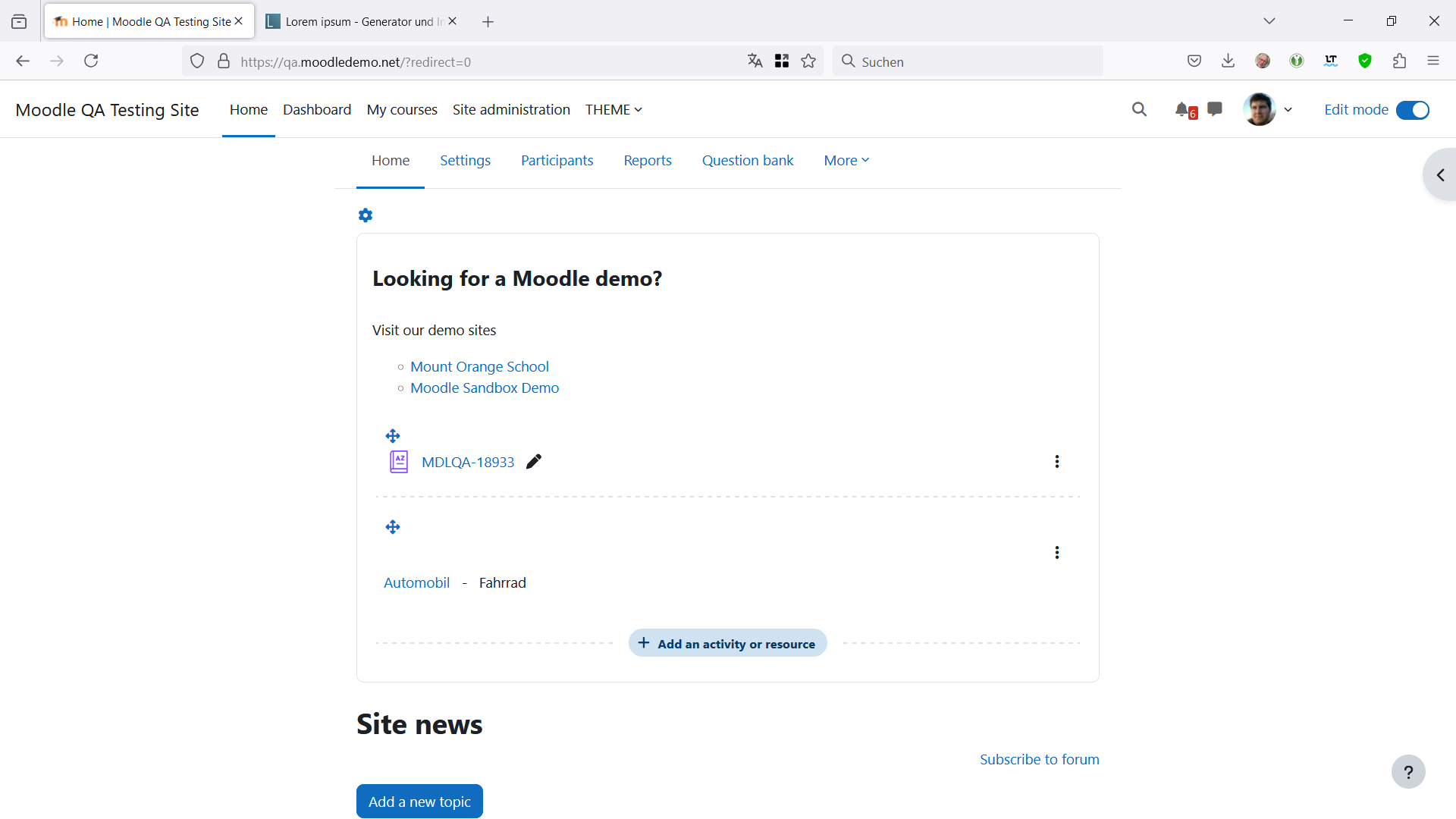Bookmark this page with the star icon
This screenshot has width=1456, height=819.
tap(808, 61)
